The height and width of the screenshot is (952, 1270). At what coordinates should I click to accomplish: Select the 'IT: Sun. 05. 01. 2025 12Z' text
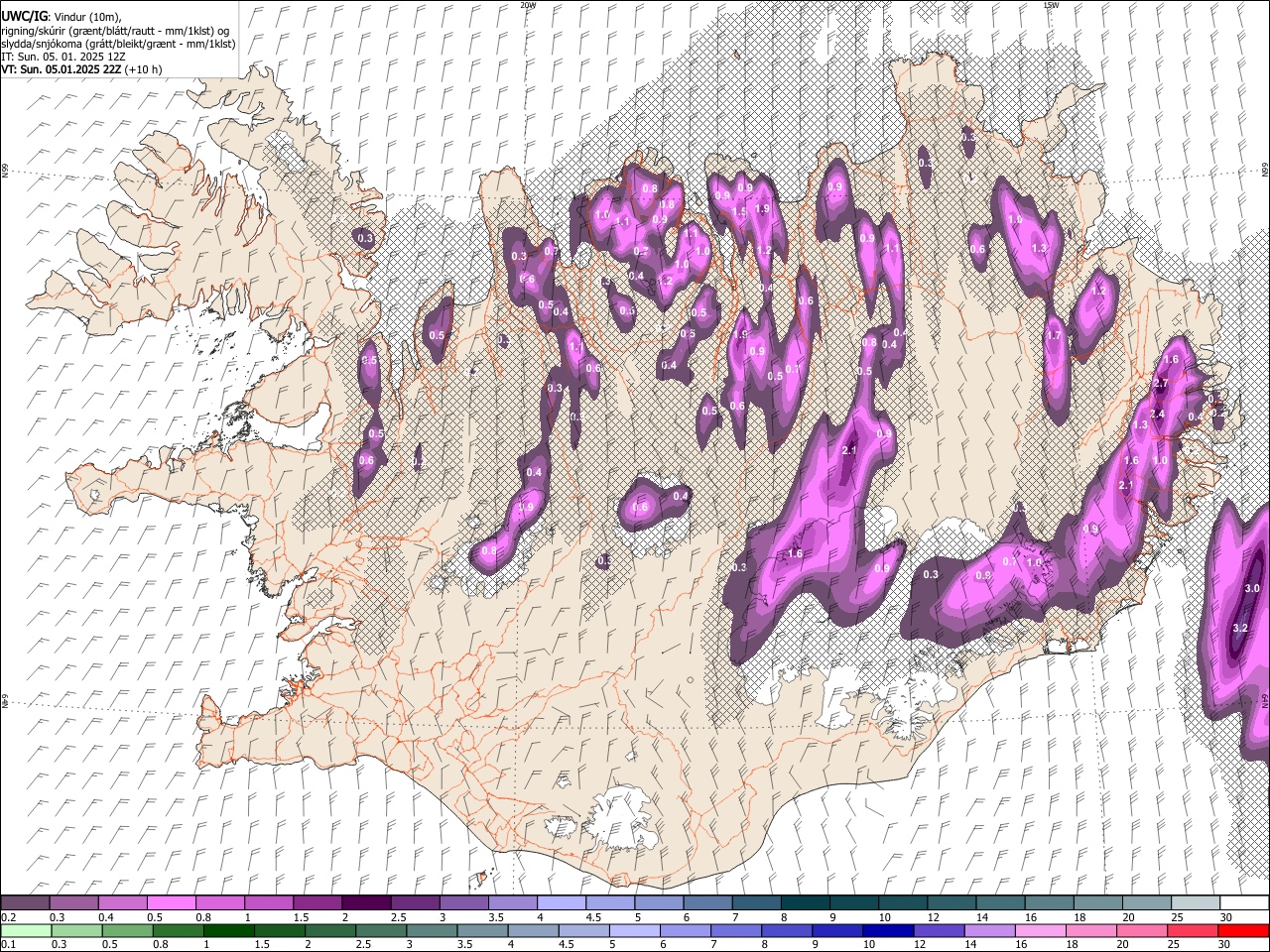tap(63, 57)
